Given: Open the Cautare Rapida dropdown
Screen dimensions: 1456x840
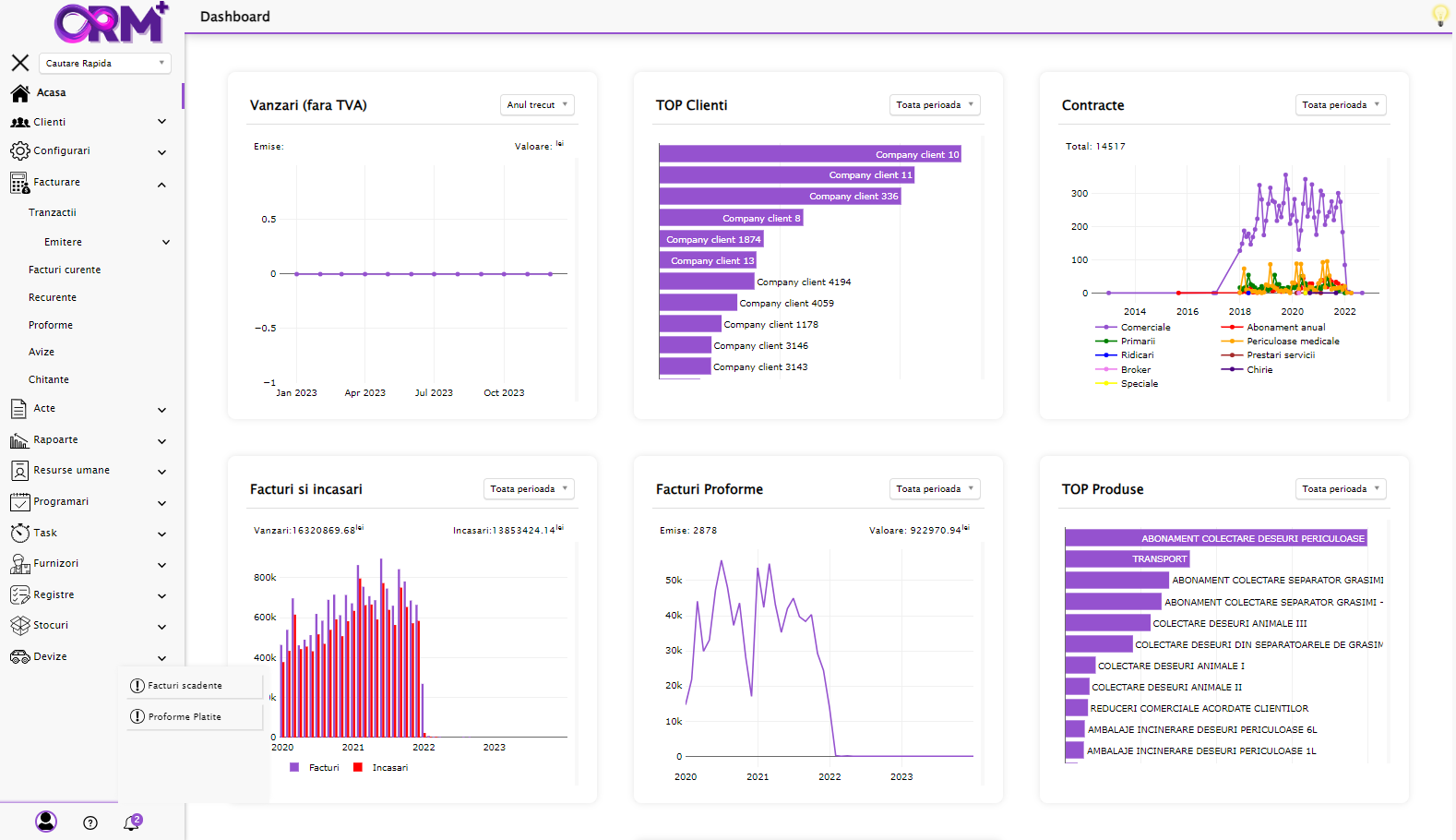Looking at the screenshot, I should tap(105, 63).
